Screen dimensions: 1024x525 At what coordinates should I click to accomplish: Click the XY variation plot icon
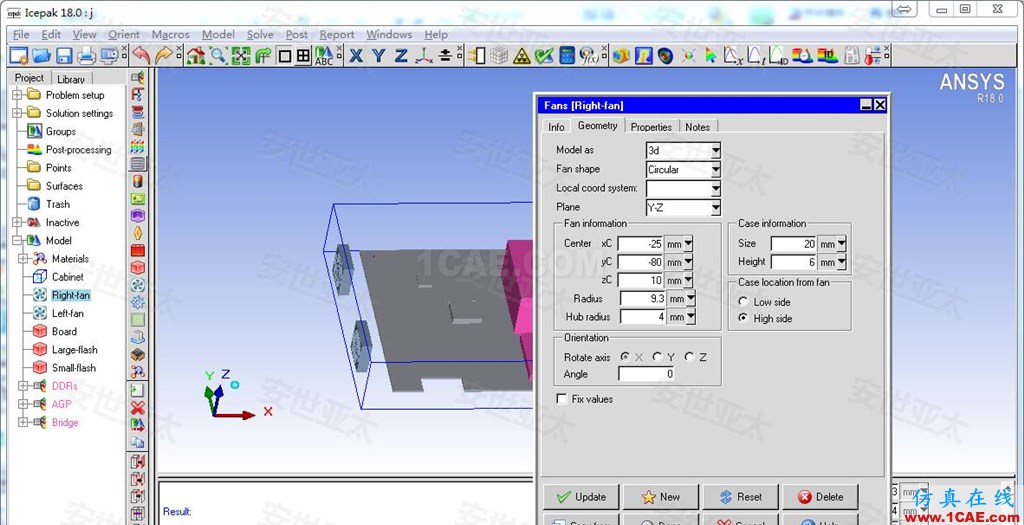click(733, 56)
